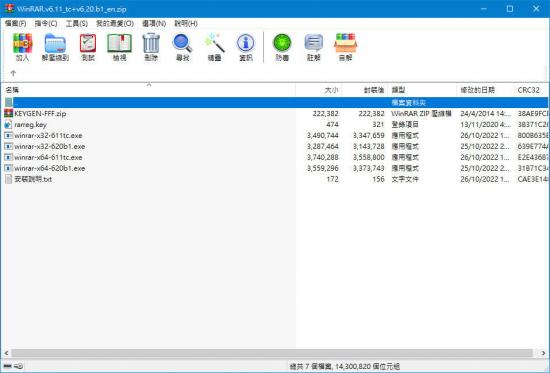The image size is (550, 373).
Task: Click the packed size 321 of rarreg.key
Action: [x=378, y=124]
